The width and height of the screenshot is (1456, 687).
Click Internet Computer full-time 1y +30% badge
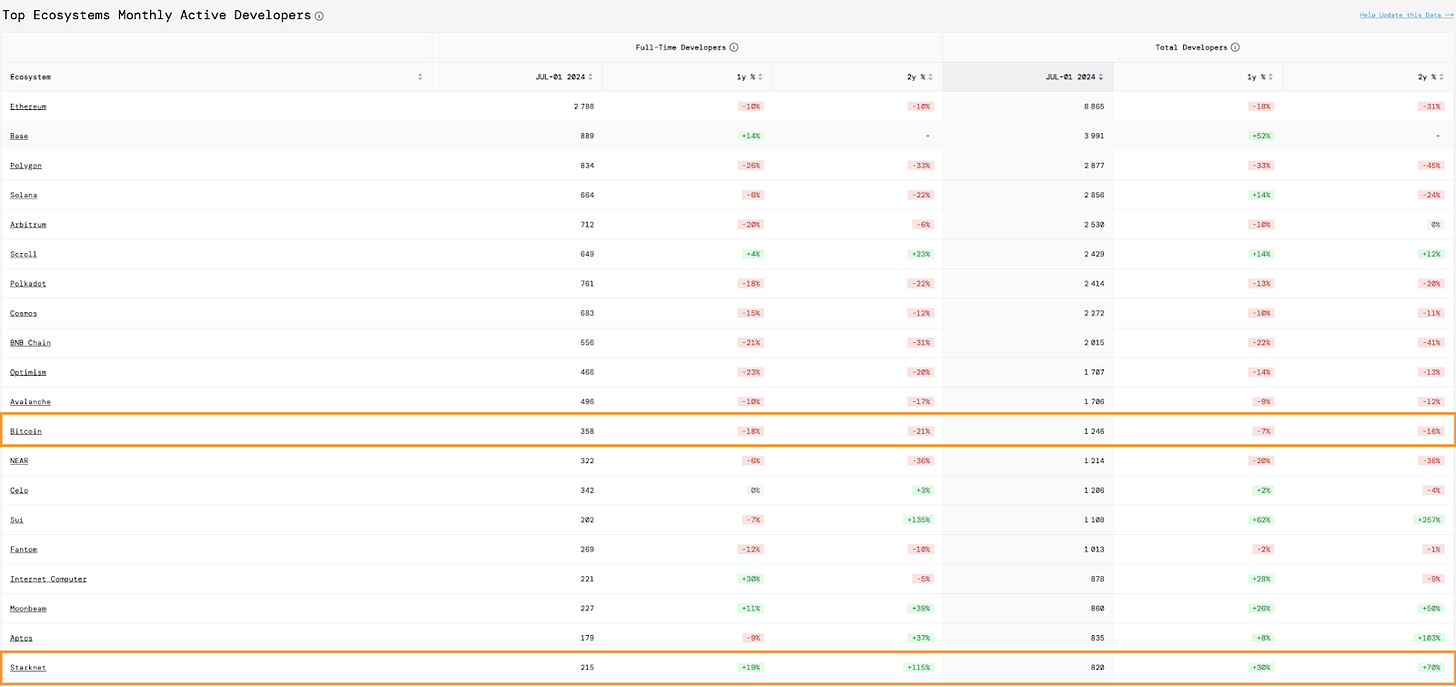click(x=749, y=579)
